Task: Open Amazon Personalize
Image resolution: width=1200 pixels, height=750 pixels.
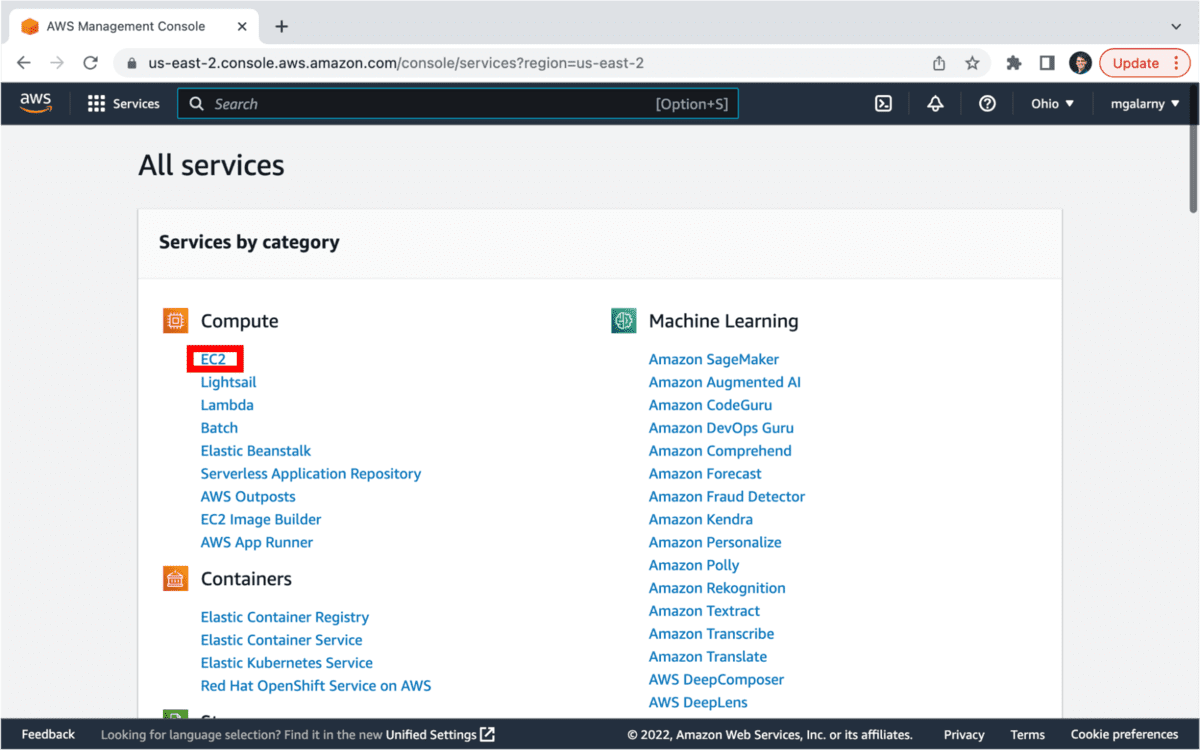Action: (715, 543)
